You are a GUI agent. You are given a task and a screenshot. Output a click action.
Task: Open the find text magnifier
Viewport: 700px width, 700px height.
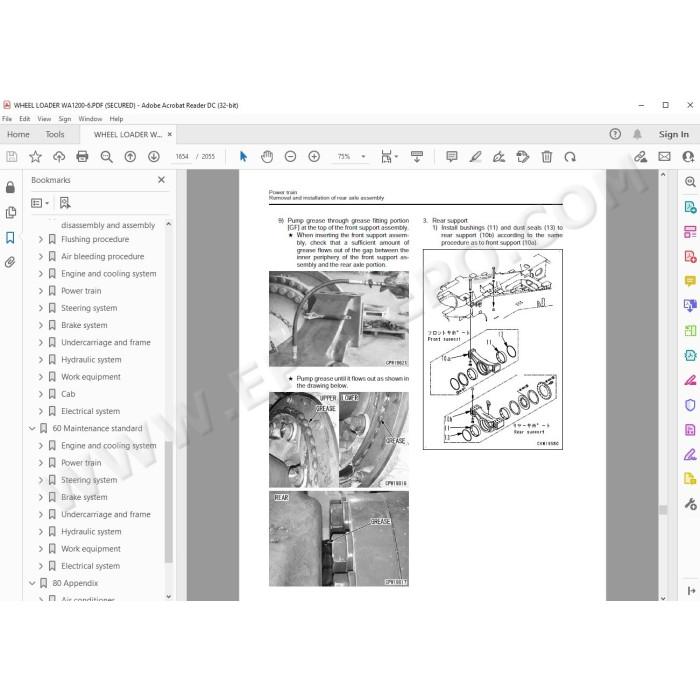click(x=106, y=157)
